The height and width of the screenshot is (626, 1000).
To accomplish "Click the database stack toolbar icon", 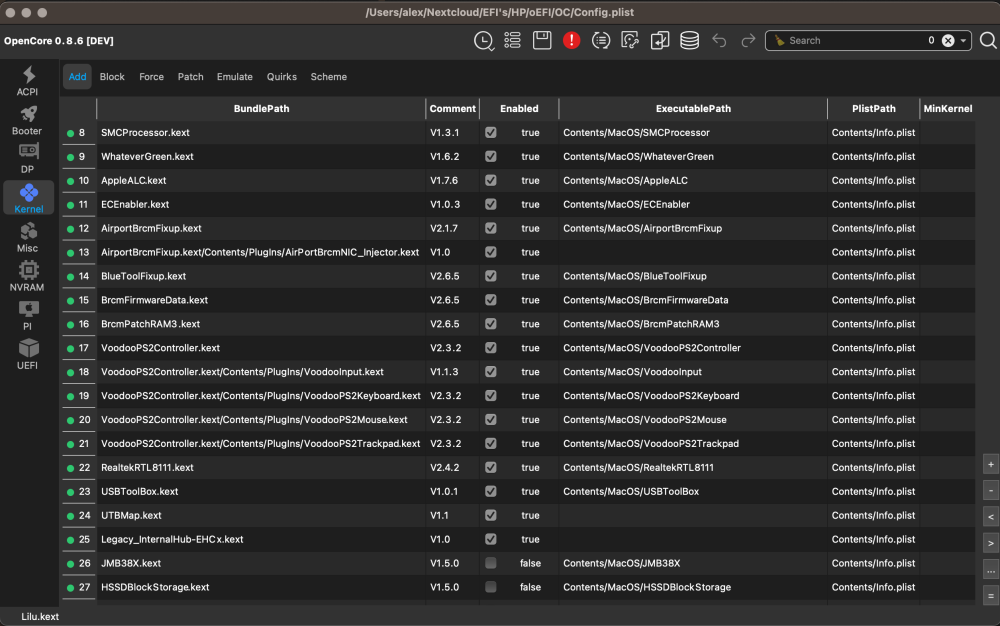I will [x=689, y=41].
